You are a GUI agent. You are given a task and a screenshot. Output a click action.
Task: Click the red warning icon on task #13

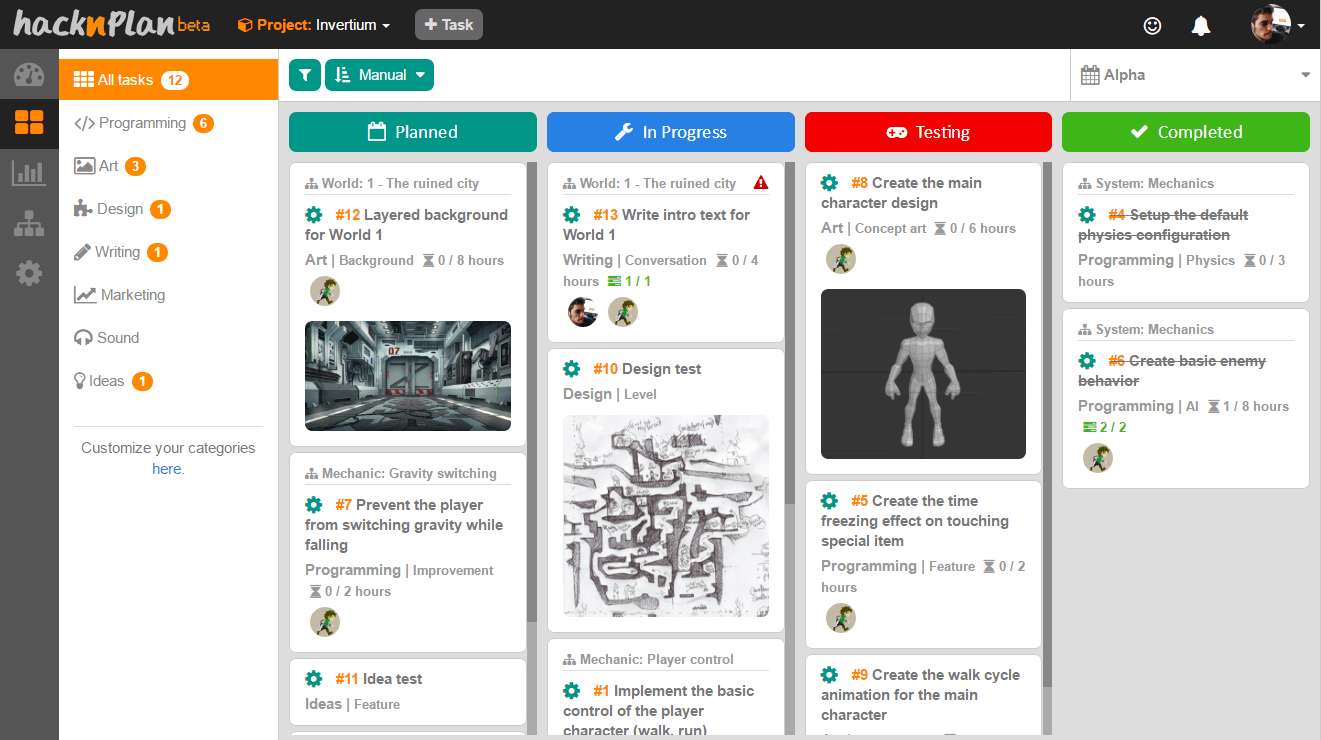click(761, 183)
